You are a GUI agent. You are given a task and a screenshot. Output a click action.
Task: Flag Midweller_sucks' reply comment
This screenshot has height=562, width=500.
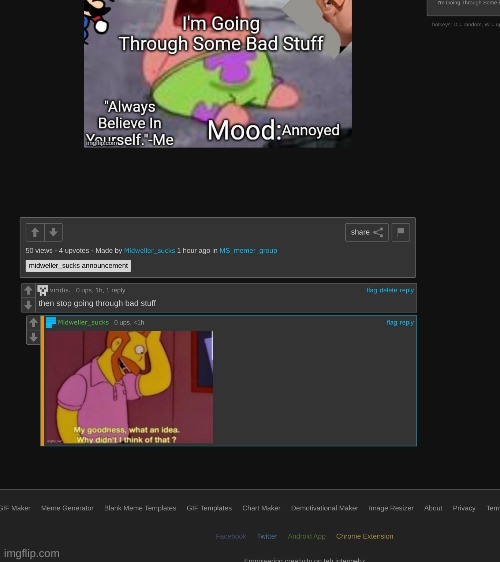(391, 323)
